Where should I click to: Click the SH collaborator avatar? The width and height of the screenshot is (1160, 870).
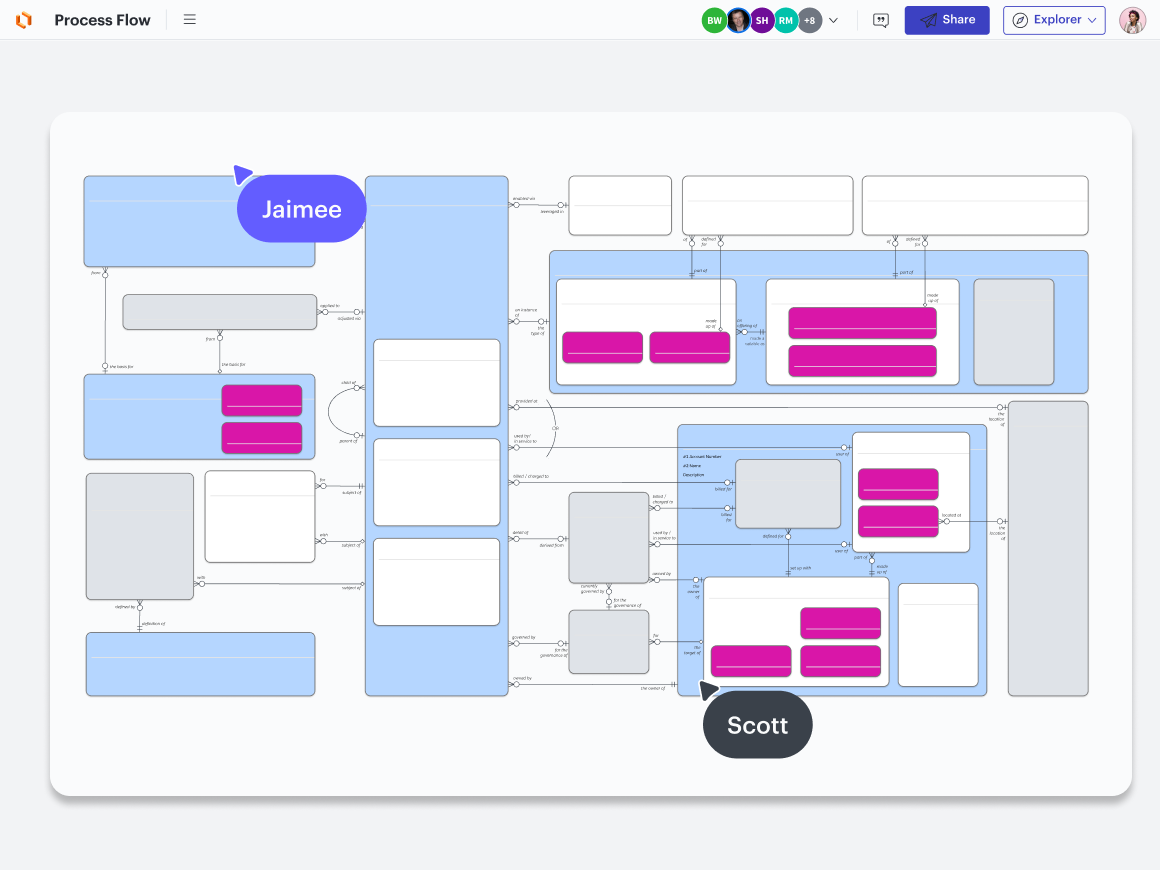(x=762, y=20)
